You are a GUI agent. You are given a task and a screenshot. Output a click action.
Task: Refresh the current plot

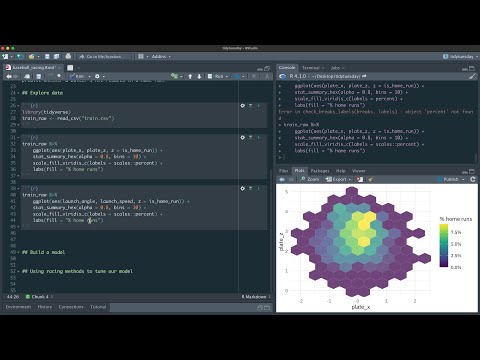[473, 179]
